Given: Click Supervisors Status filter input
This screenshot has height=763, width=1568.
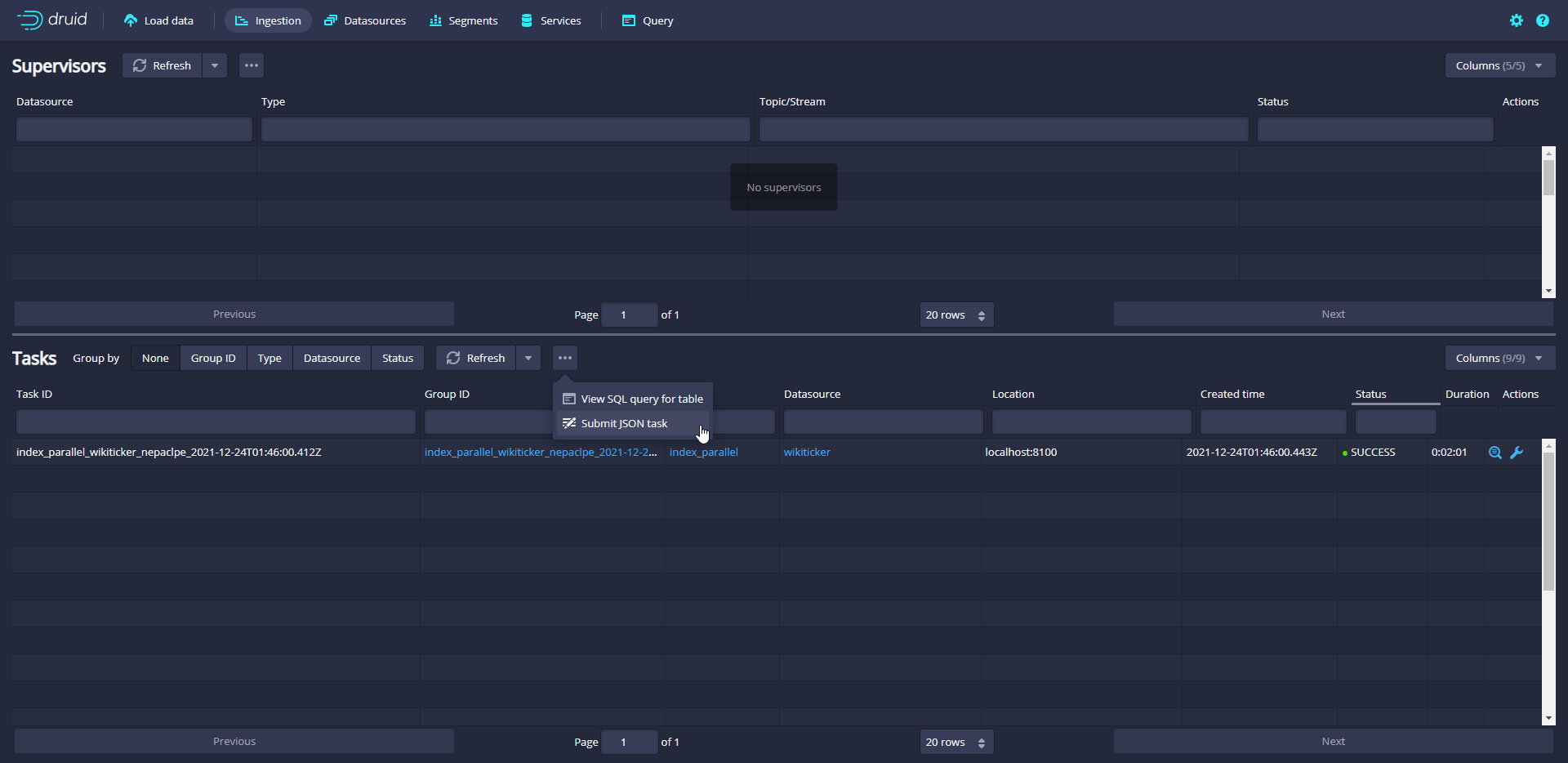Looking at the screenshot, I should click(1375, 129).
